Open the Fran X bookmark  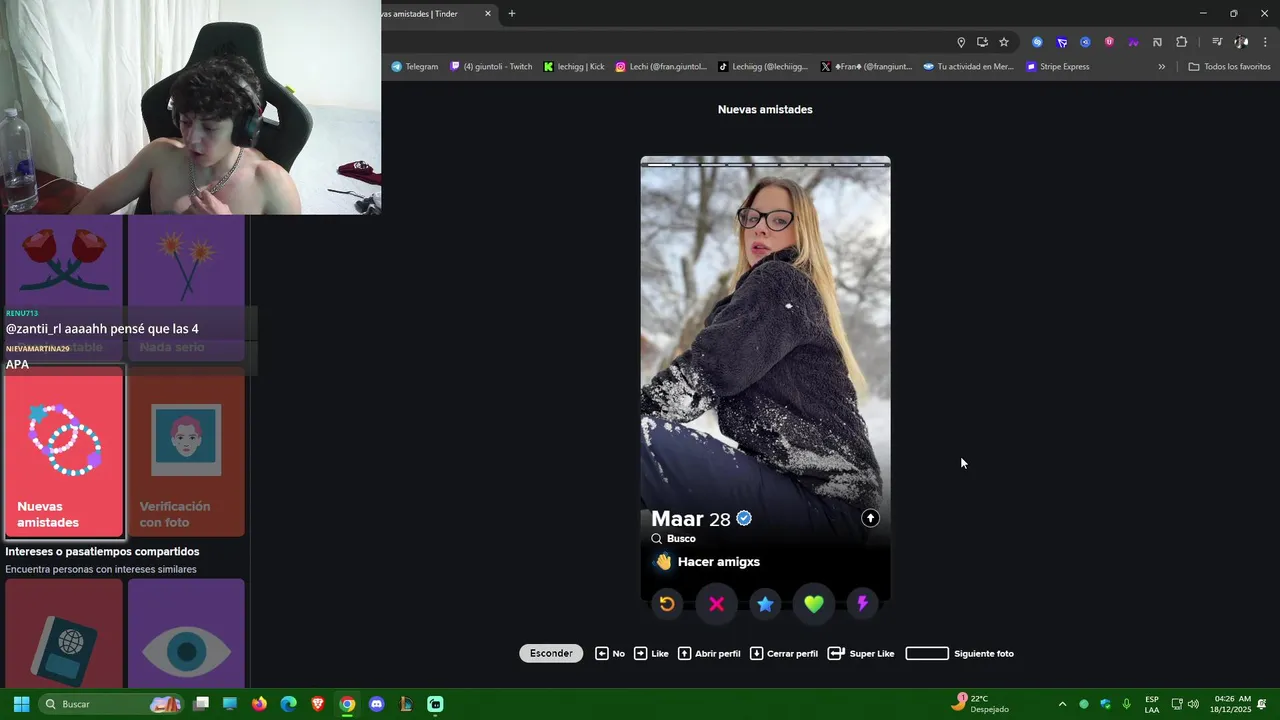point(866,67)
